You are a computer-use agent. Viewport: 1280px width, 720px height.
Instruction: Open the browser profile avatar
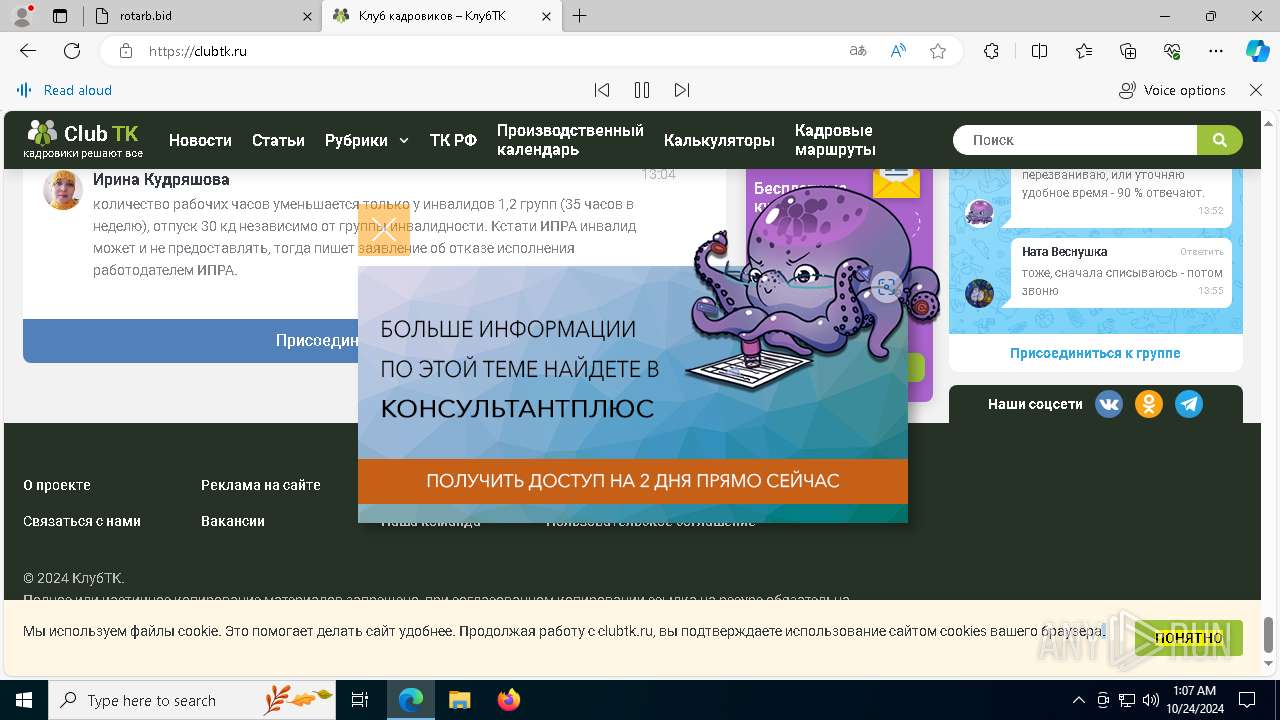(22, 16)
